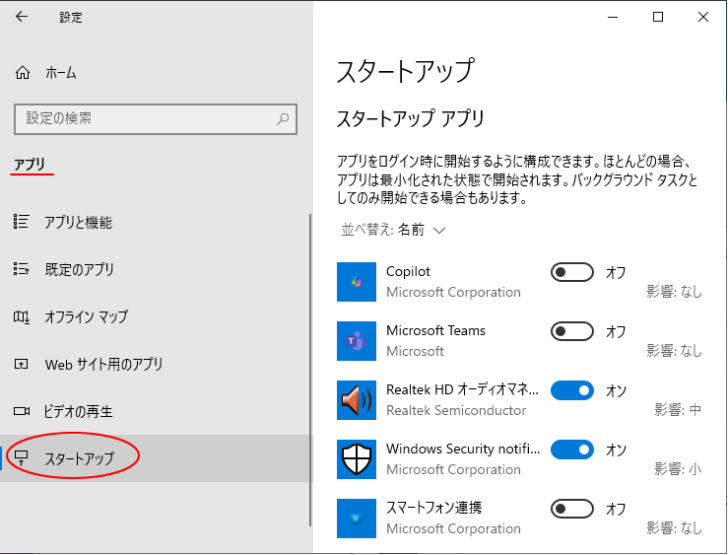Click the Home house icon
This screenshot has height=555, width=728.
coord(22,73)
